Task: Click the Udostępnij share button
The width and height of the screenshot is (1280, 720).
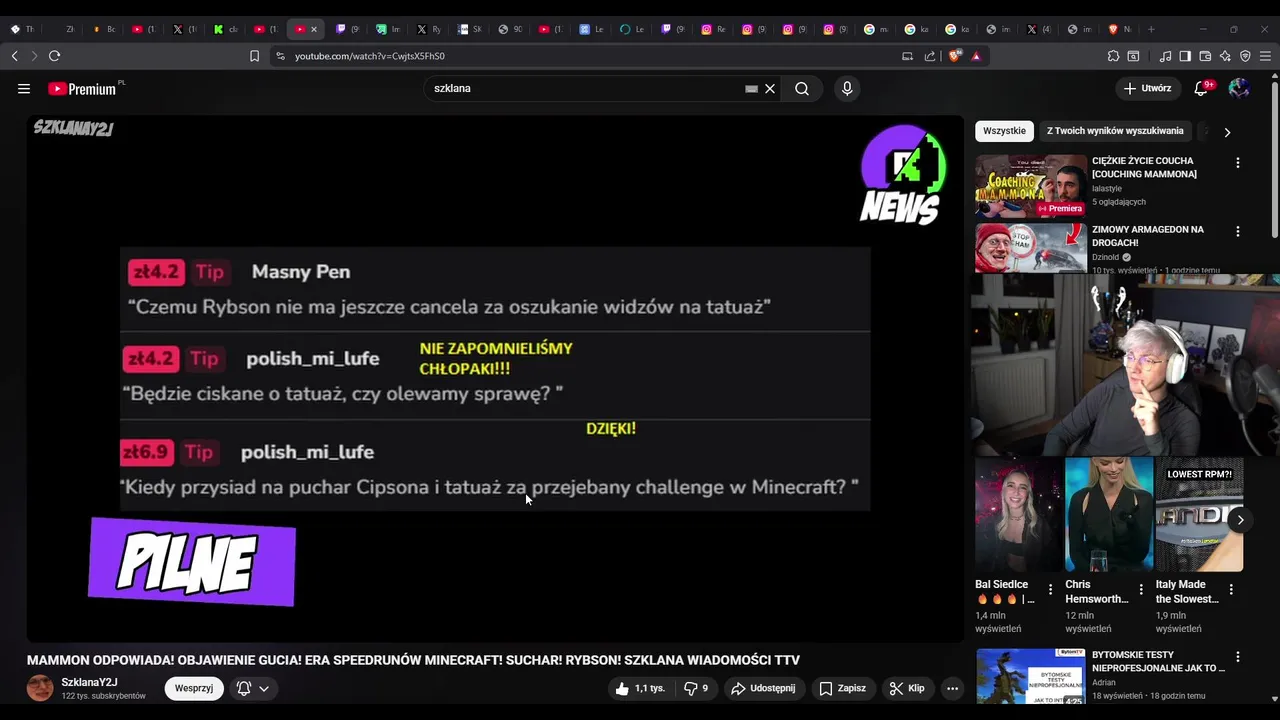Action: 763,688
